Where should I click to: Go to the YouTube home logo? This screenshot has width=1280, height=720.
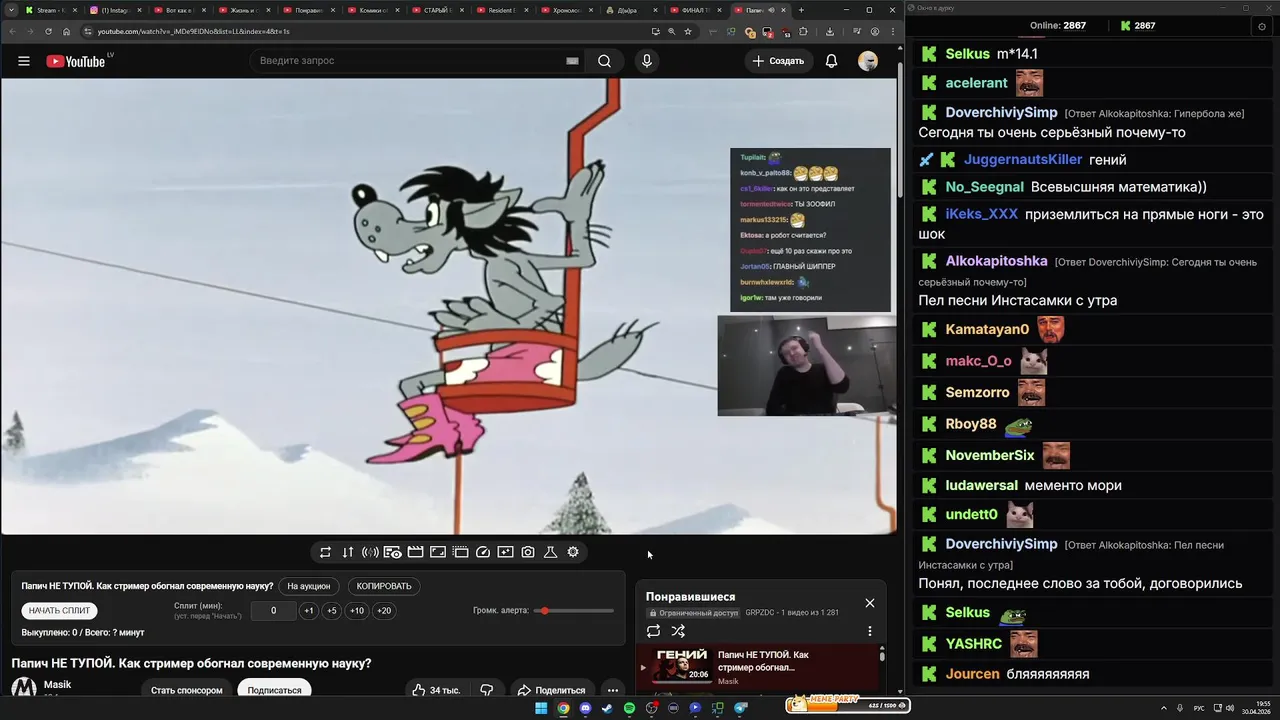point(75,61)
